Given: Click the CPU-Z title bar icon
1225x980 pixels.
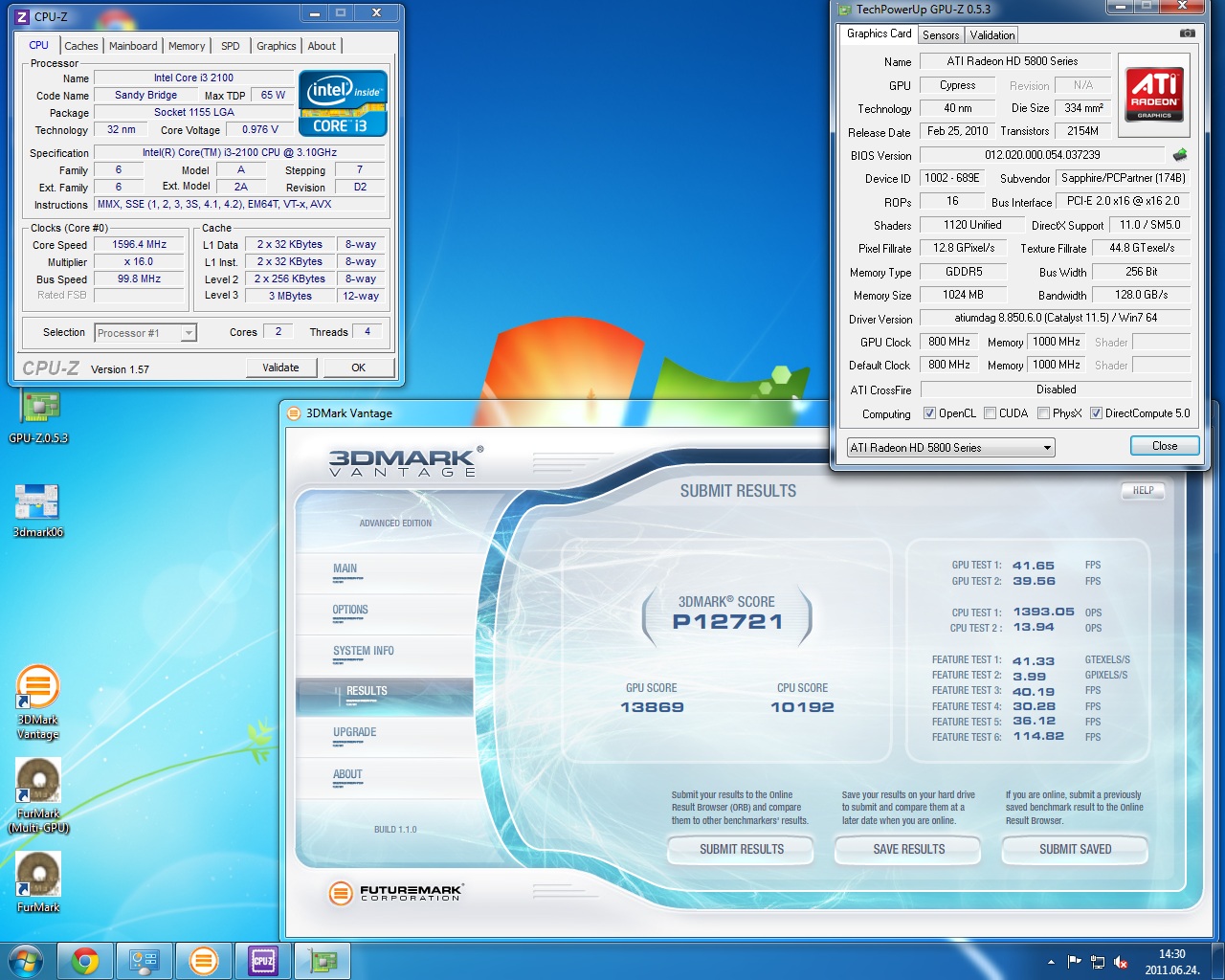Looking at the screenshot, I should tap(23, 16).
